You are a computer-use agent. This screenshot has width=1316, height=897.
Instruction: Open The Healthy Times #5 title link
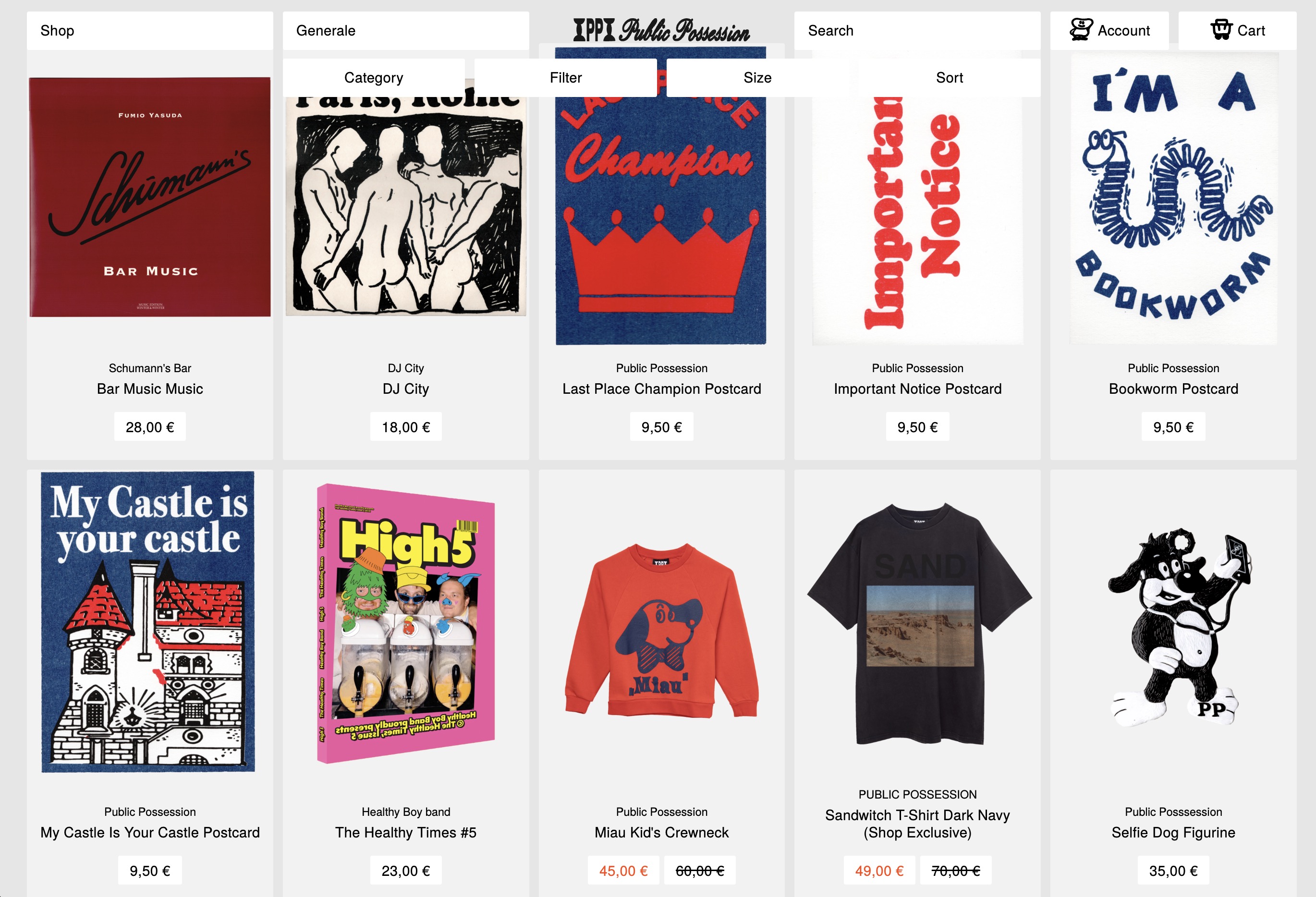pyautogui.click(x=406, y=833)
